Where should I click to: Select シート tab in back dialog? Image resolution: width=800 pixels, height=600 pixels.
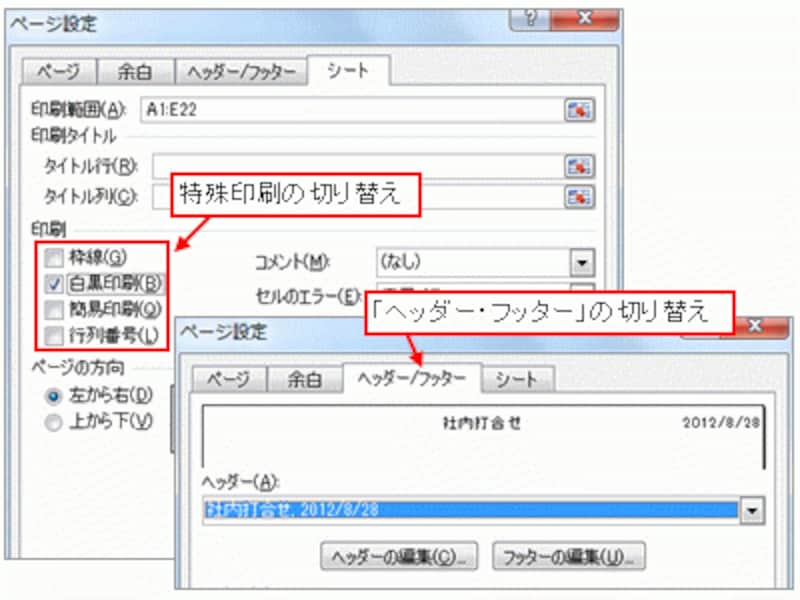(x=348, y=70)
